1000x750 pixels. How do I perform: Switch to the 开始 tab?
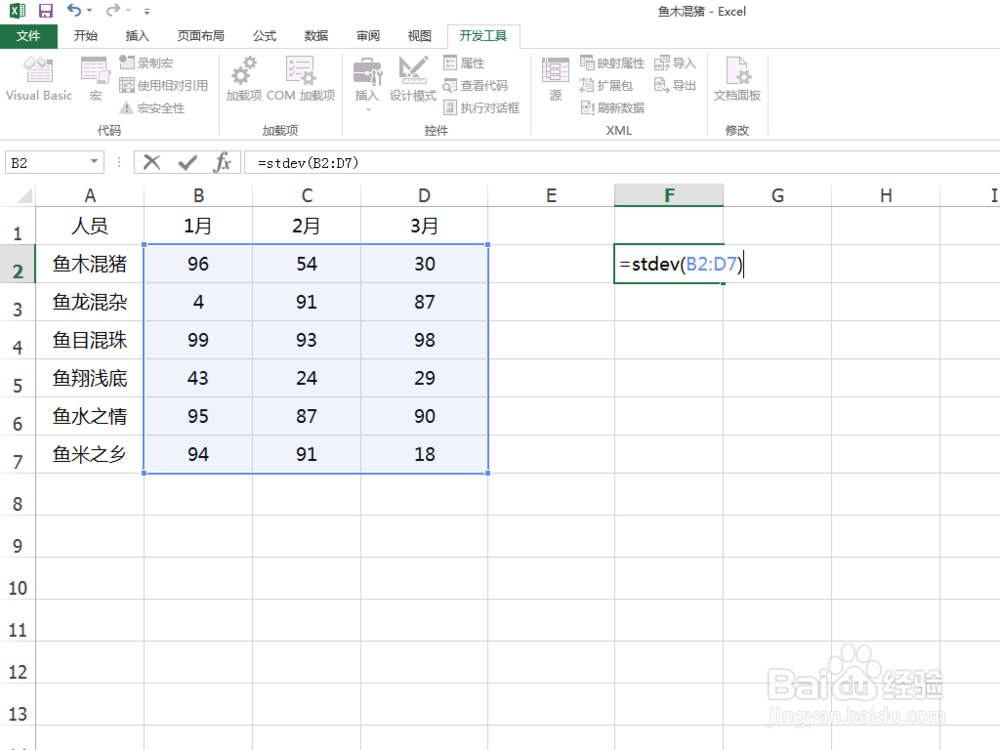(85, 36)
